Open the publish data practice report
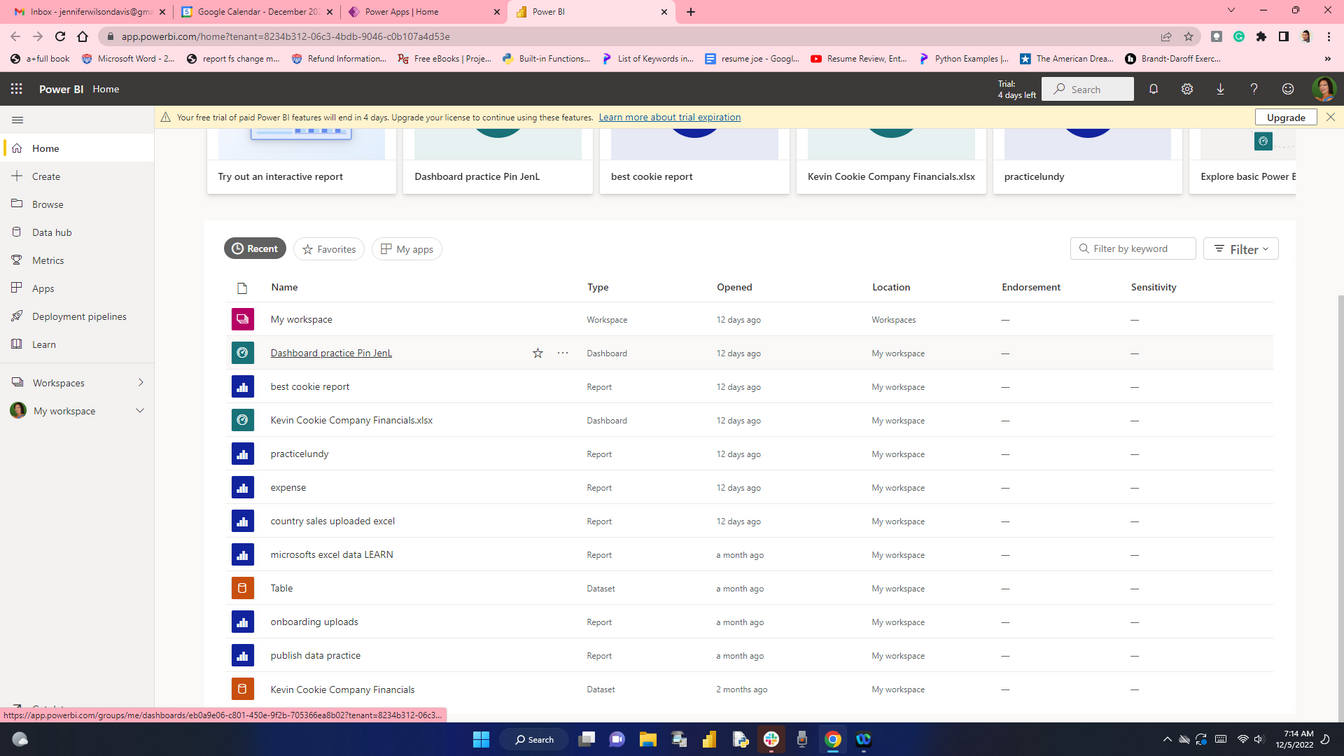The width and height of the screenshot is (1344, 756). click(x=315, y=656)
